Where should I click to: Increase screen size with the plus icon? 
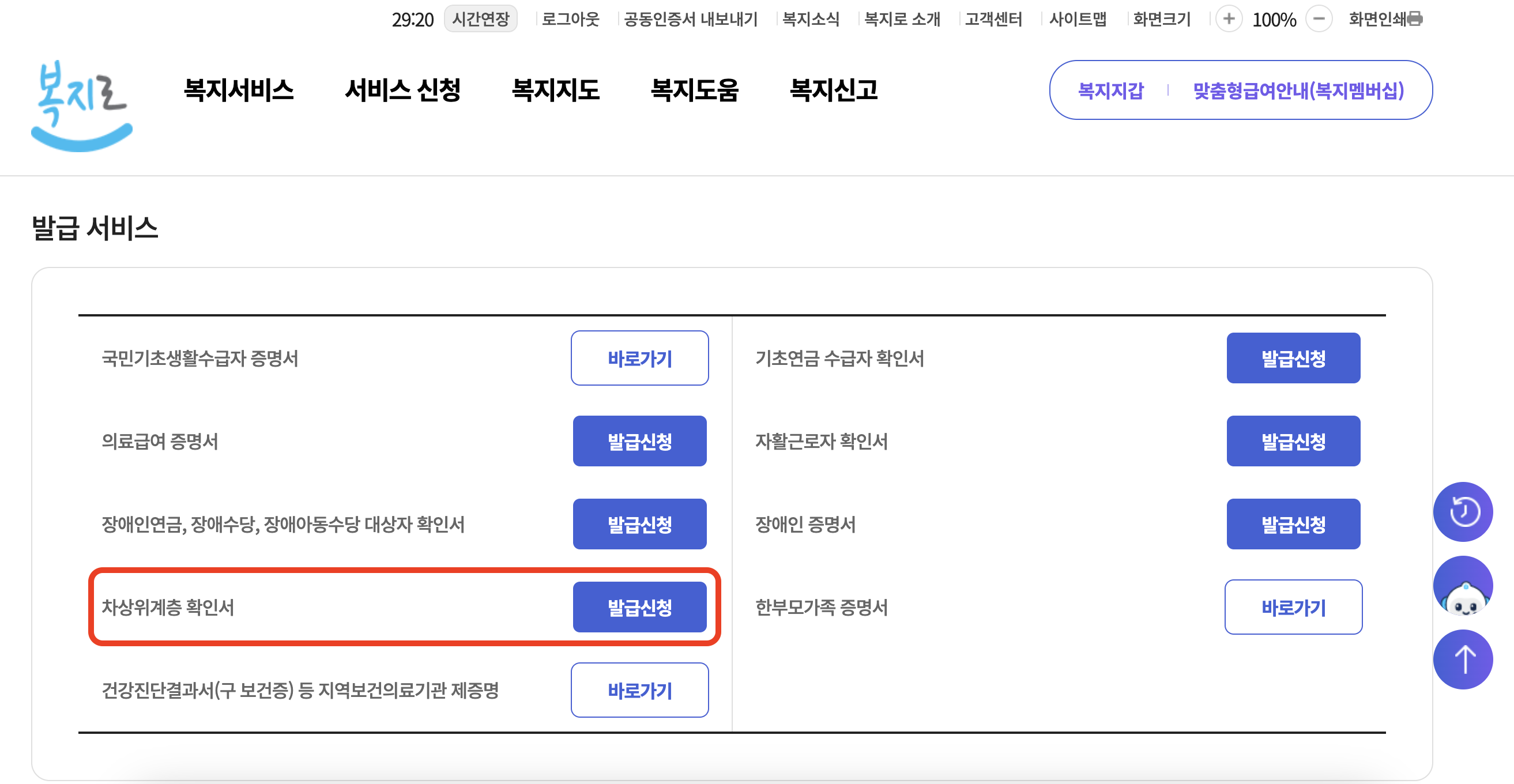click(1229, 19)
